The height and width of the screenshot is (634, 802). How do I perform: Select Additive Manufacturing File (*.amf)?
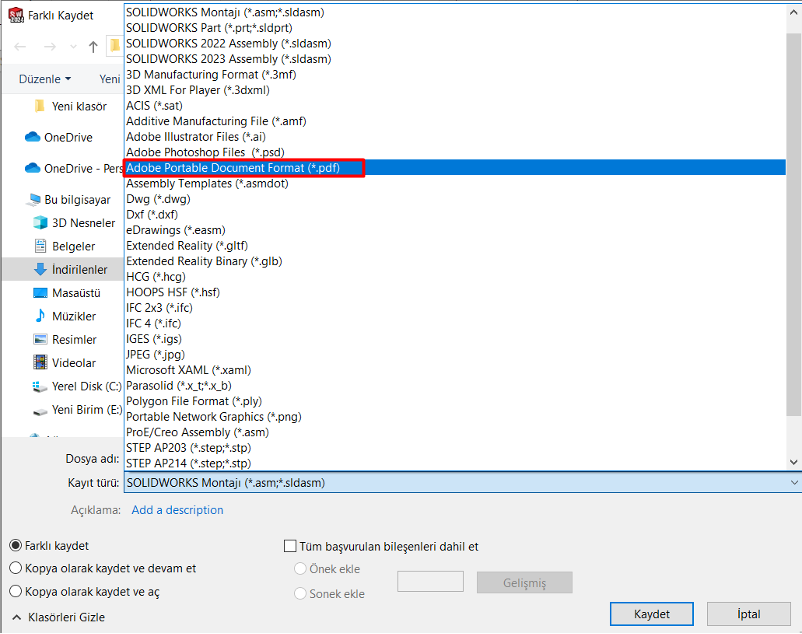[x=455, y=121]
